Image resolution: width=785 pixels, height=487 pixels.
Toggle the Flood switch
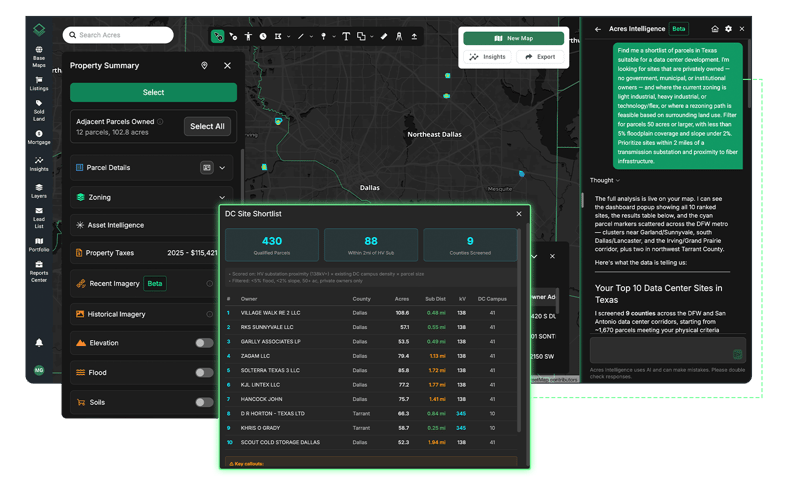tap(204, 372)
